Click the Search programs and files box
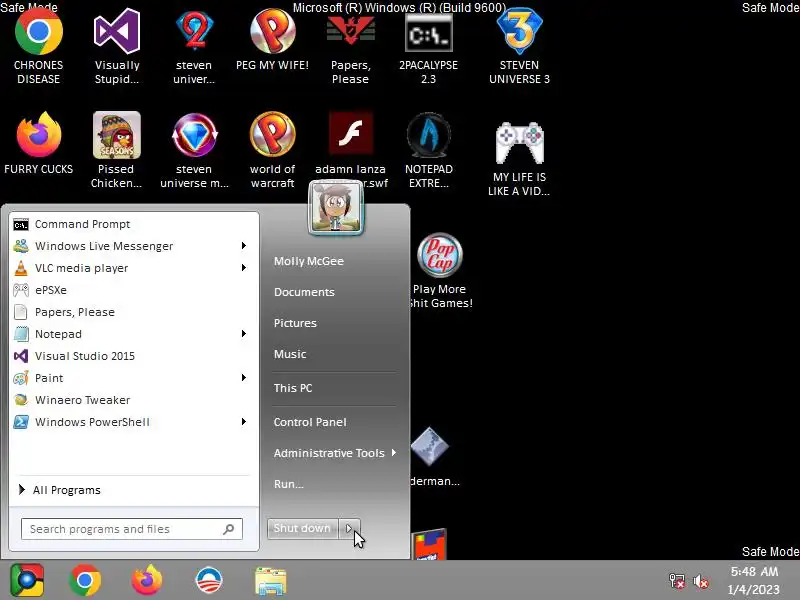Image resolution: width=800 pixels, height=600 pixels. tap(132, 529)
